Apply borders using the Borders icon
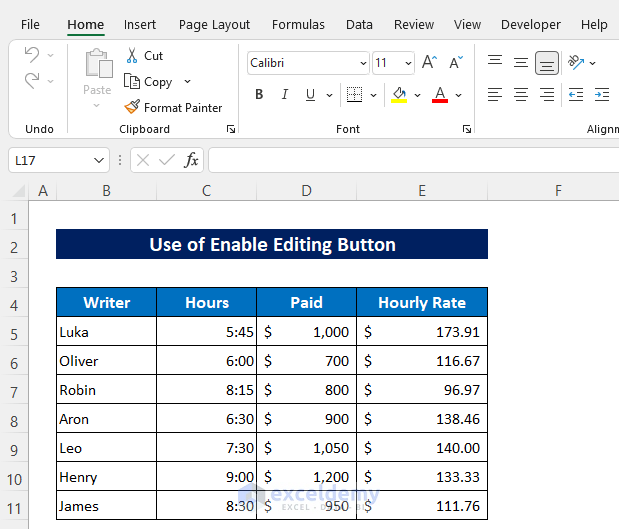This screenshot has width=619, height=529. point(354,94)
